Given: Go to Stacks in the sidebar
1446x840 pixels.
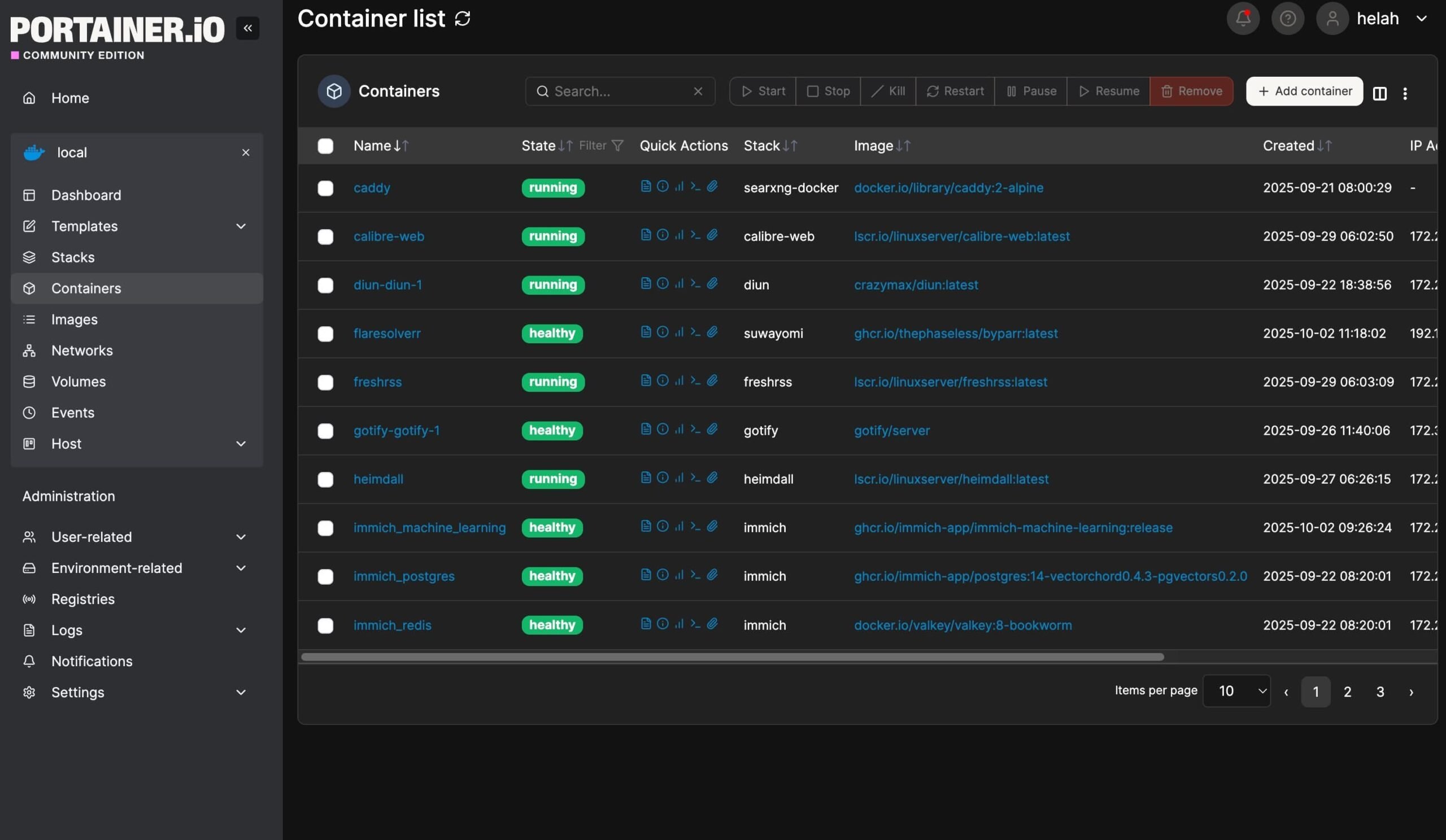Looking at the screenshot, I should [x=73, y=257].
